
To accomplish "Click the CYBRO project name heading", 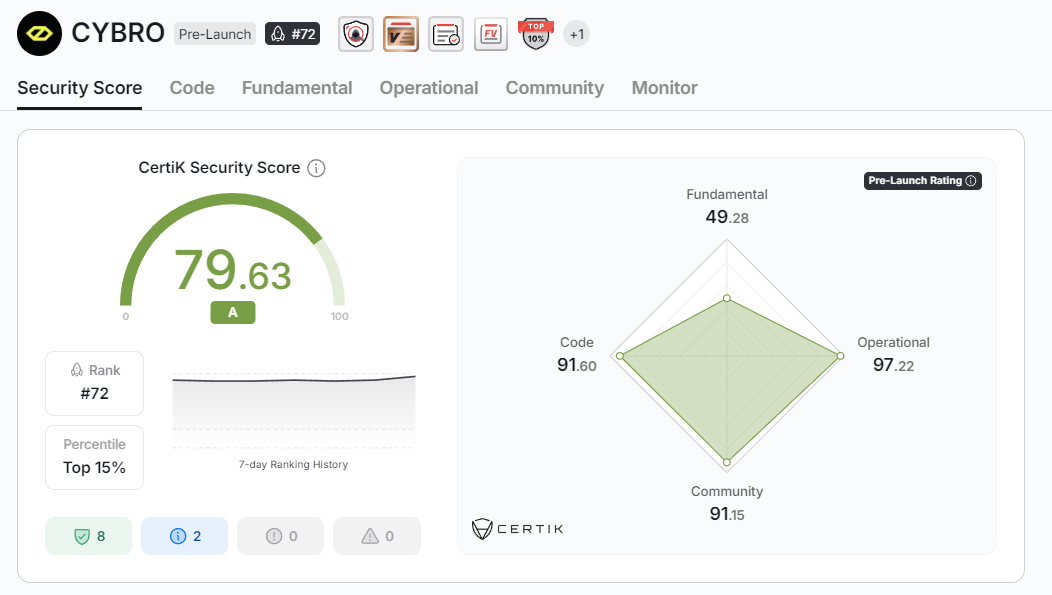I will [x=118, y=33].
